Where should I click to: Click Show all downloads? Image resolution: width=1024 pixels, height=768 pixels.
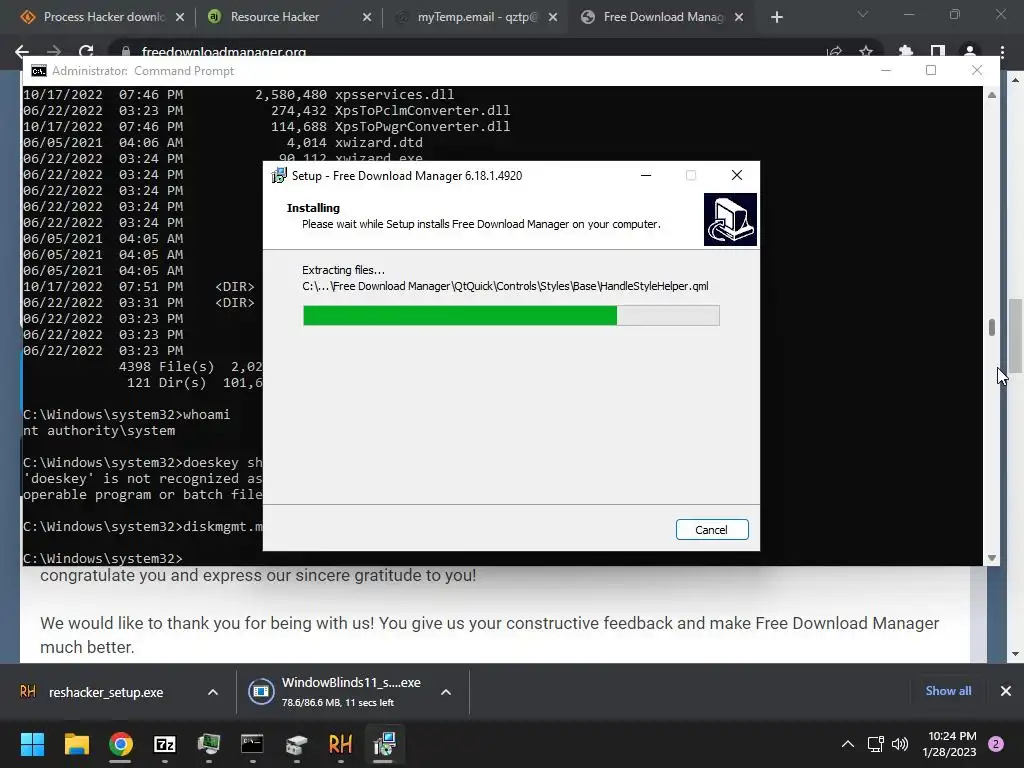tap(948, 691)
